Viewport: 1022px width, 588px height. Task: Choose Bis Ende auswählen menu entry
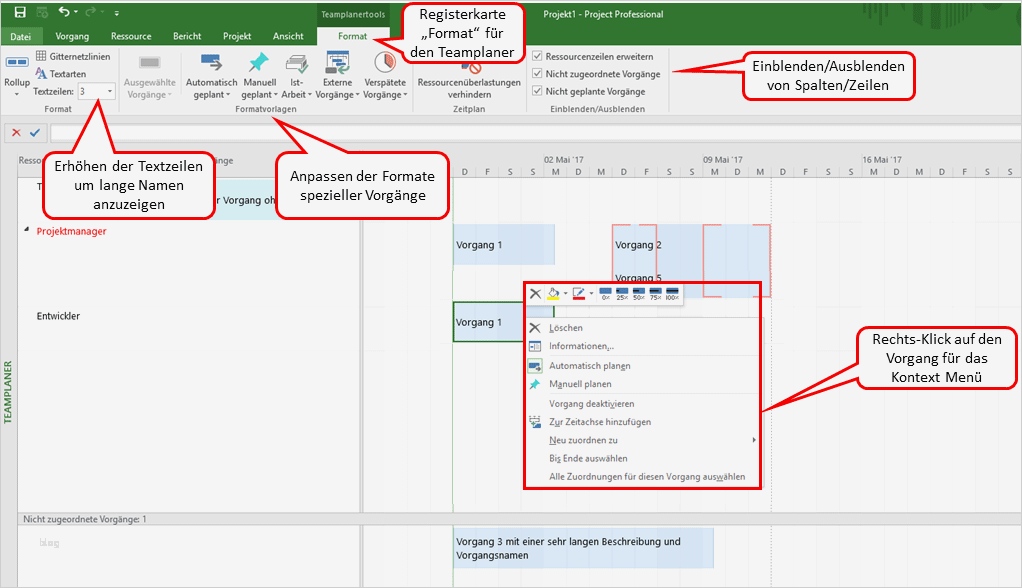(x=643, y=458)
